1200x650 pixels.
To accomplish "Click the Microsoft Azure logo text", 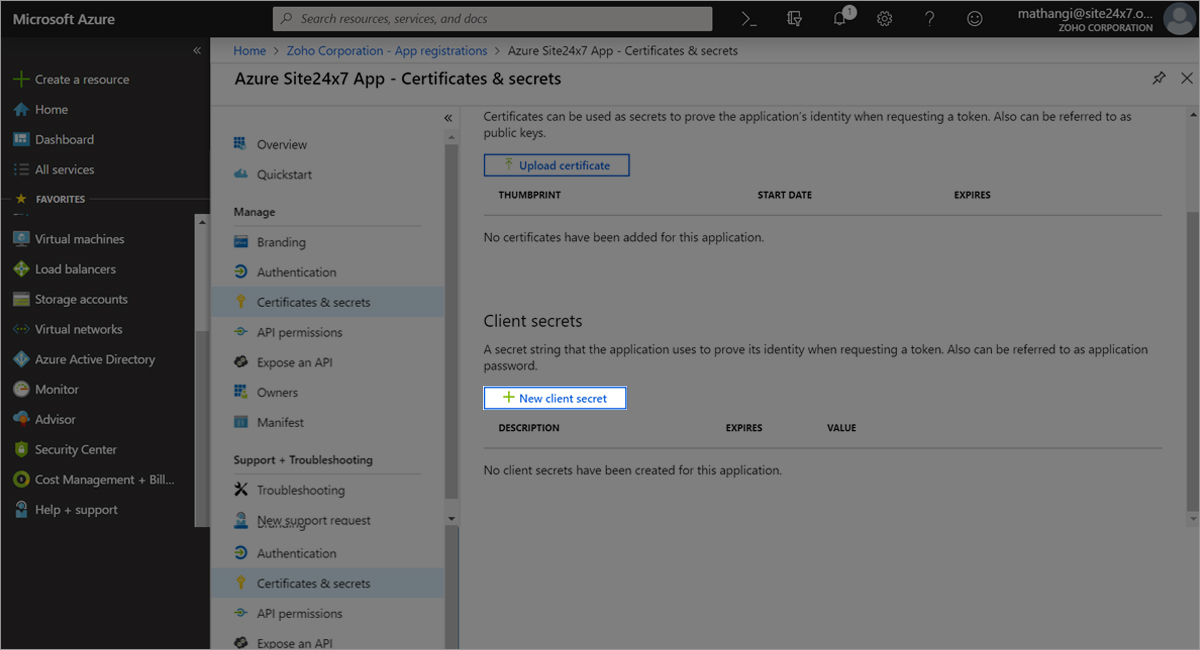I will click(x=64, y=19).
